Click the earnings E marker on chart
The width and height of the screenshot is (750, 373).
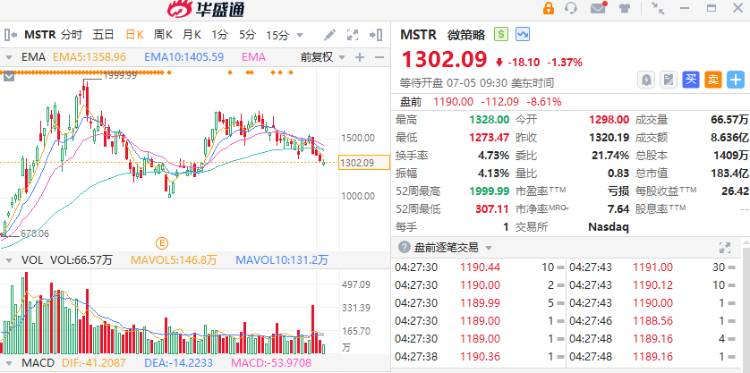[162, 243]
